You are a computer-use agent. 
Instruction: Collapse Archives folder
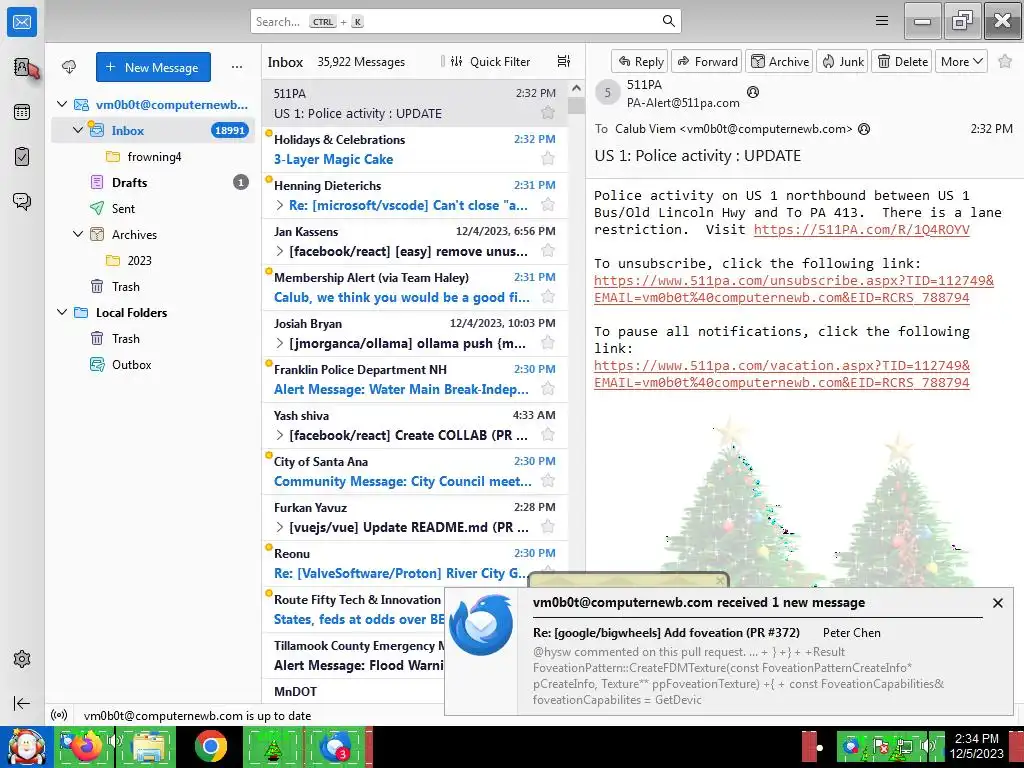pos(78,234)
